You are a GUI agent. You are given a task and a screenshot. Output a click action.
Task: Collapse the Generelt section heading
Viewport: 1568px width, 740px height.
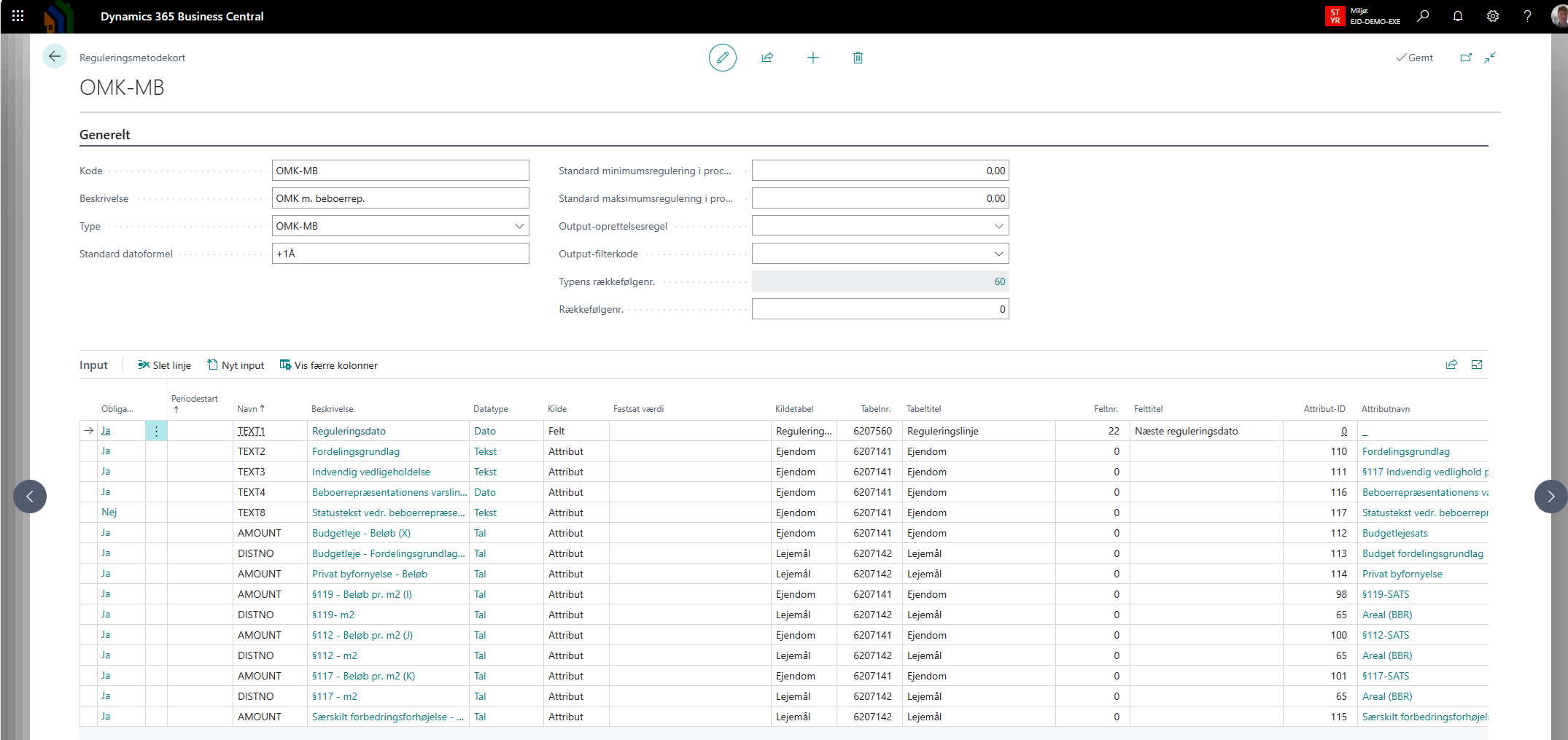pyautogui.click(x=105, y=135)
